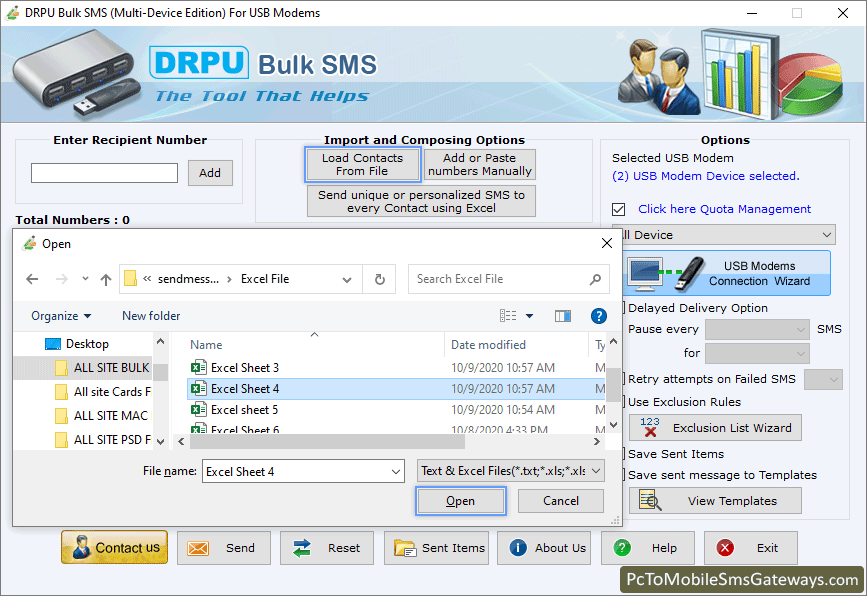Open ALL SITE MAC folder
This screenshot has height=596, width=867.
pyautogui.click(x=103, y=416)
